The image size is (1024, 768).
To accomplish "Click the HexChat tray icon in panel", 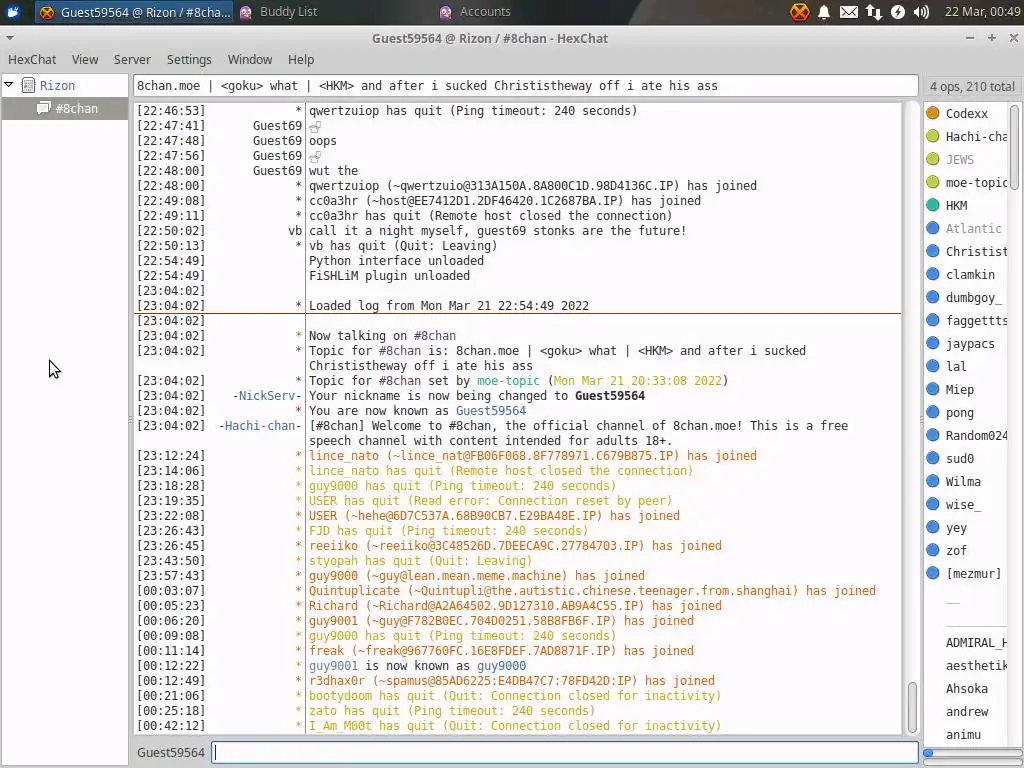I will click(799, 12).
